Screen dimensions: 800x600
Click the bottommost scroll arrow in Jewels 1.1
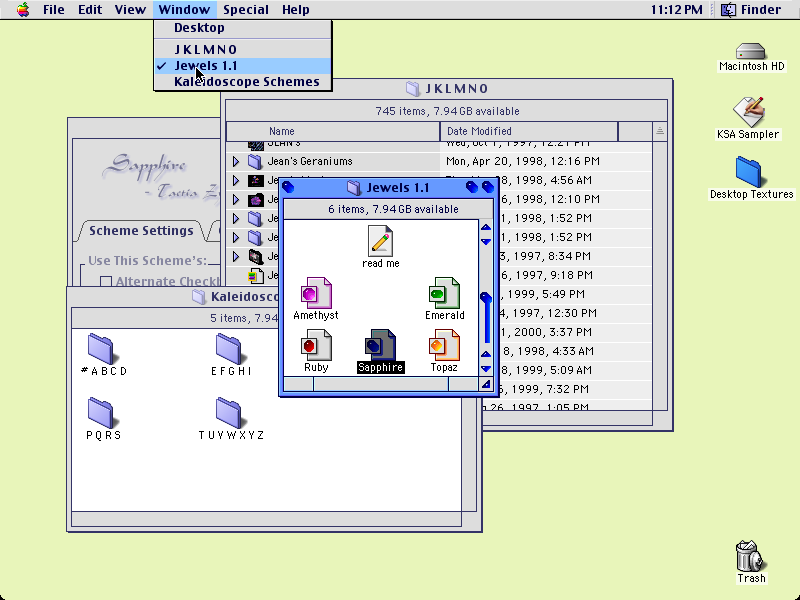point(486,368)
